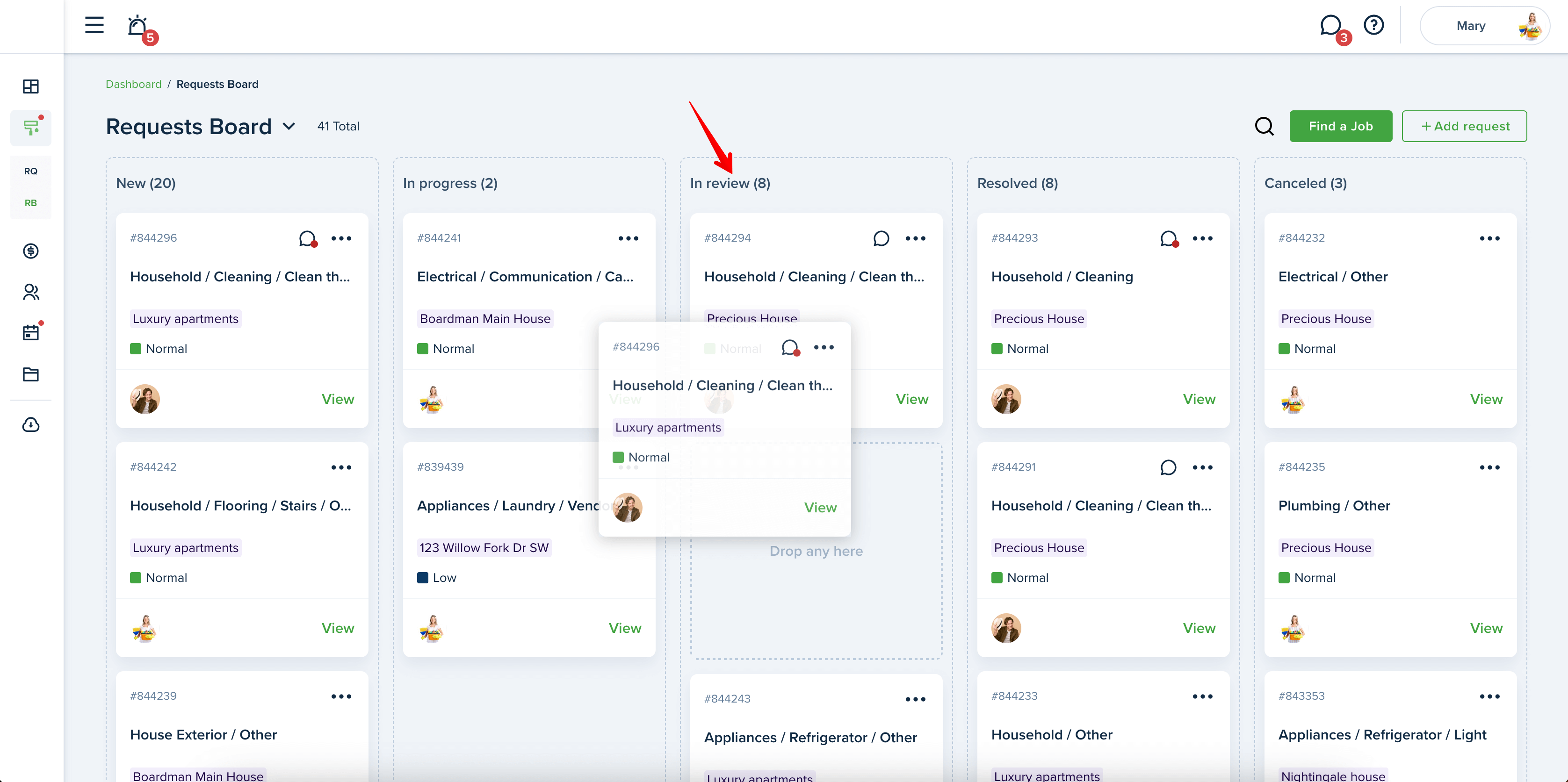Screen dimensions: 1568x782
Task: Click View on card #844242
Action: (x=338, y=628)
